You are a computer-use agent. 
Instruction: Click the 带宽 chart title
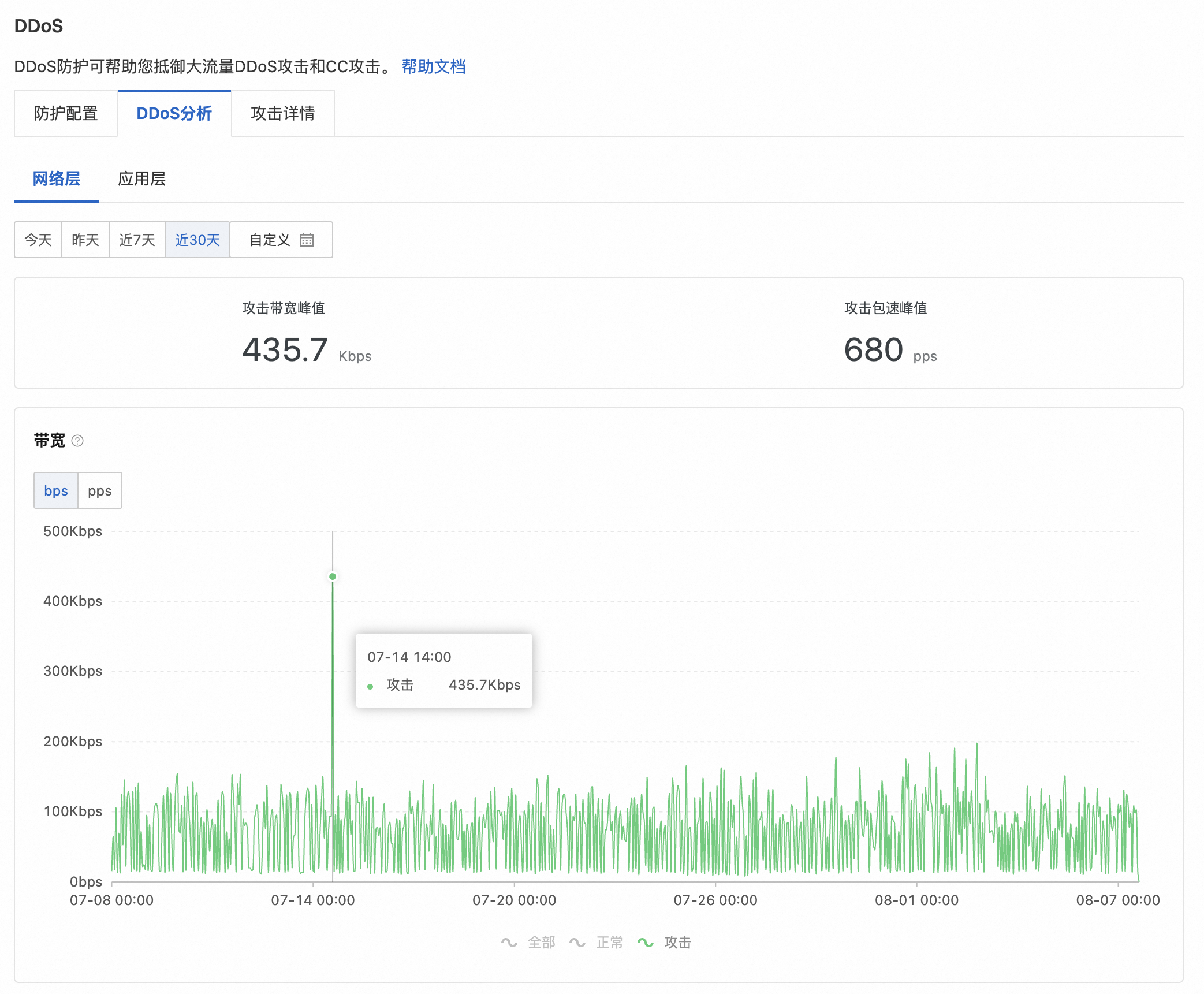(x=50, y=440)
